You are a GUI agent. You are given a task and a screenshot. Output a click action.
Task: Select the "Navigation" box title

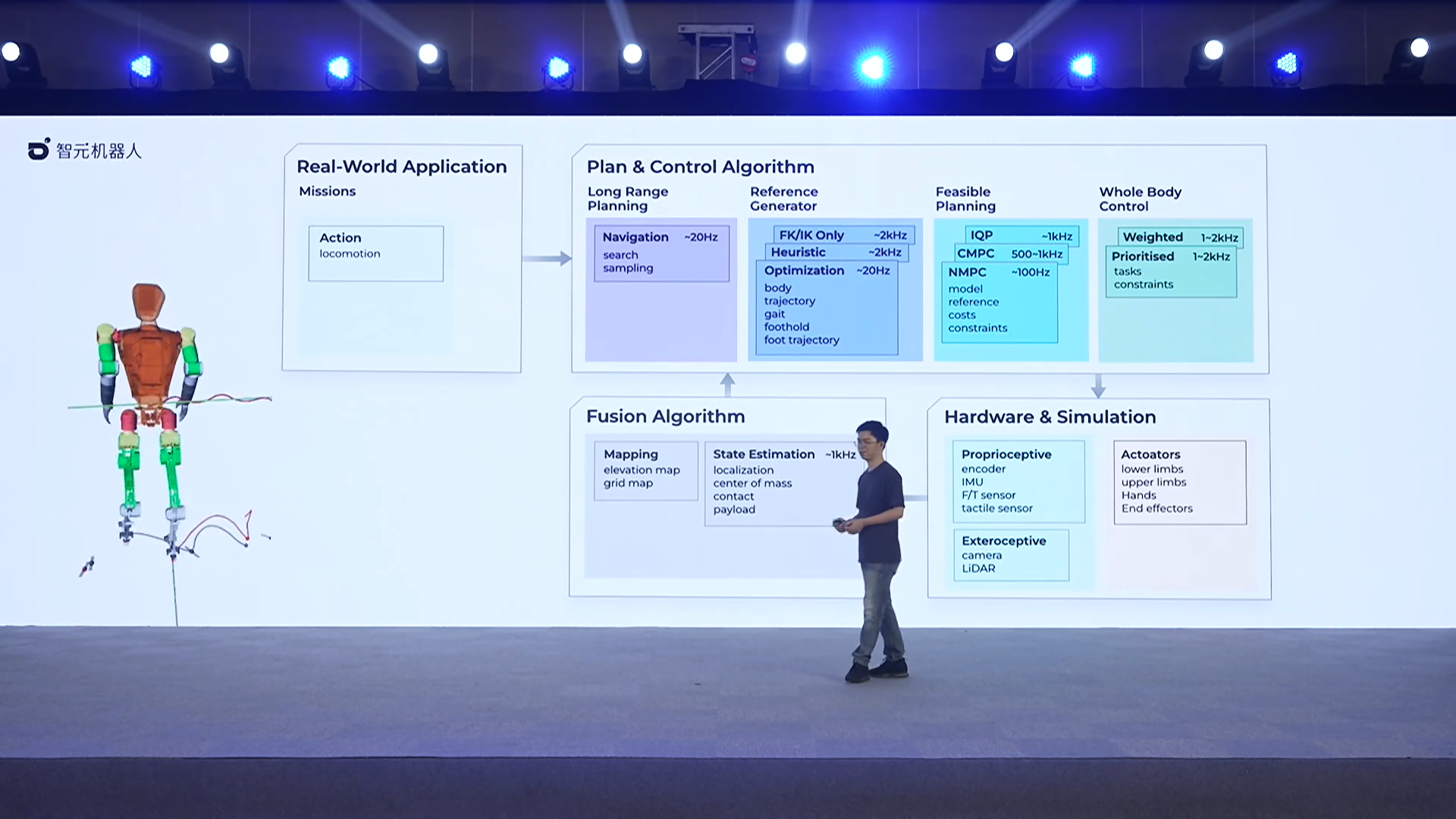click(635, 237)
